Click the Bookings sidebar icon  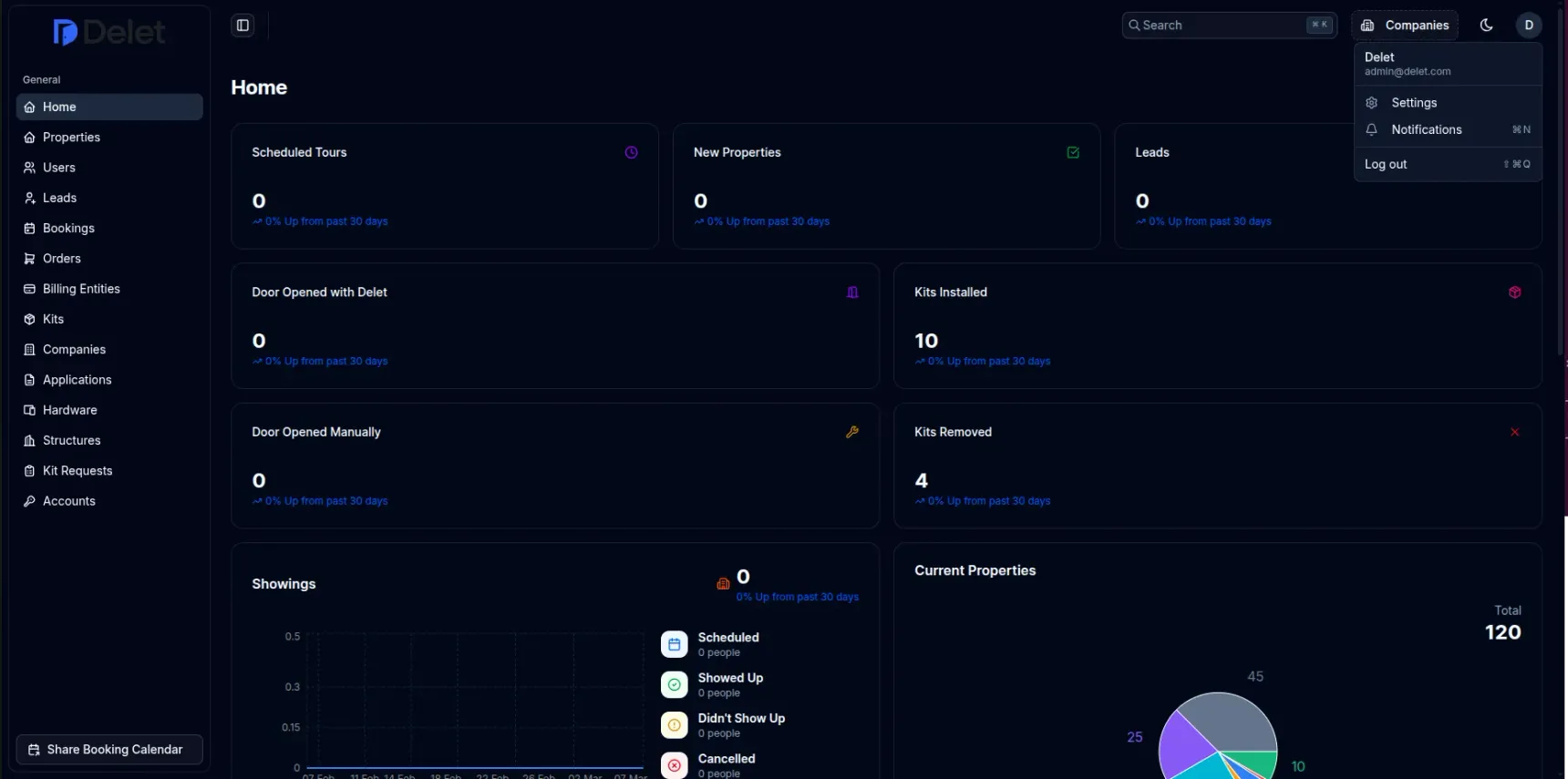(x=30, y=229)
